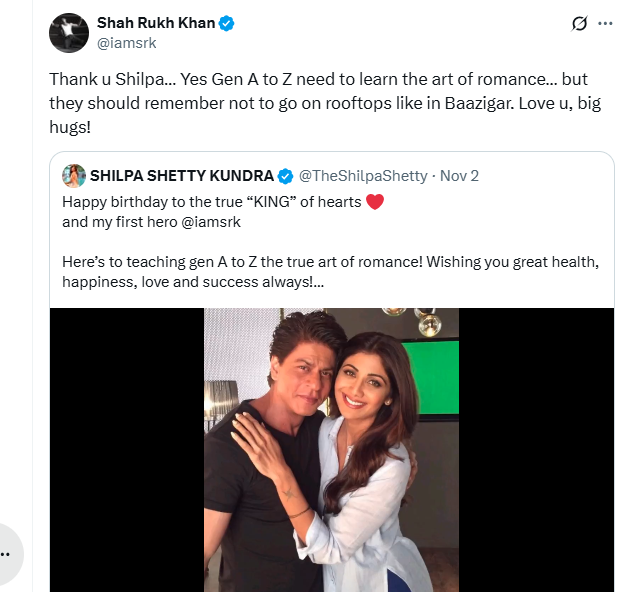Open the tweet's three-dot More menu
This screenshot has height=592, width=622.
(x=605, y=23)
